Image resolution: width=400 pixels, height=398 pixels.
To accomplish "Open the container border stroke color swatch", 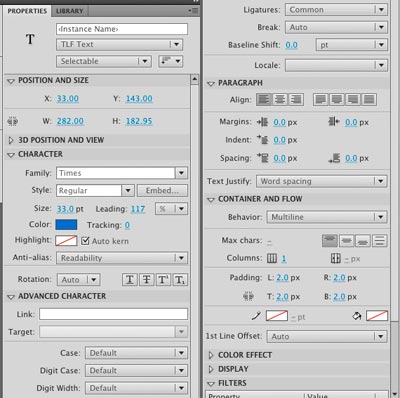I will click(277, 316).
